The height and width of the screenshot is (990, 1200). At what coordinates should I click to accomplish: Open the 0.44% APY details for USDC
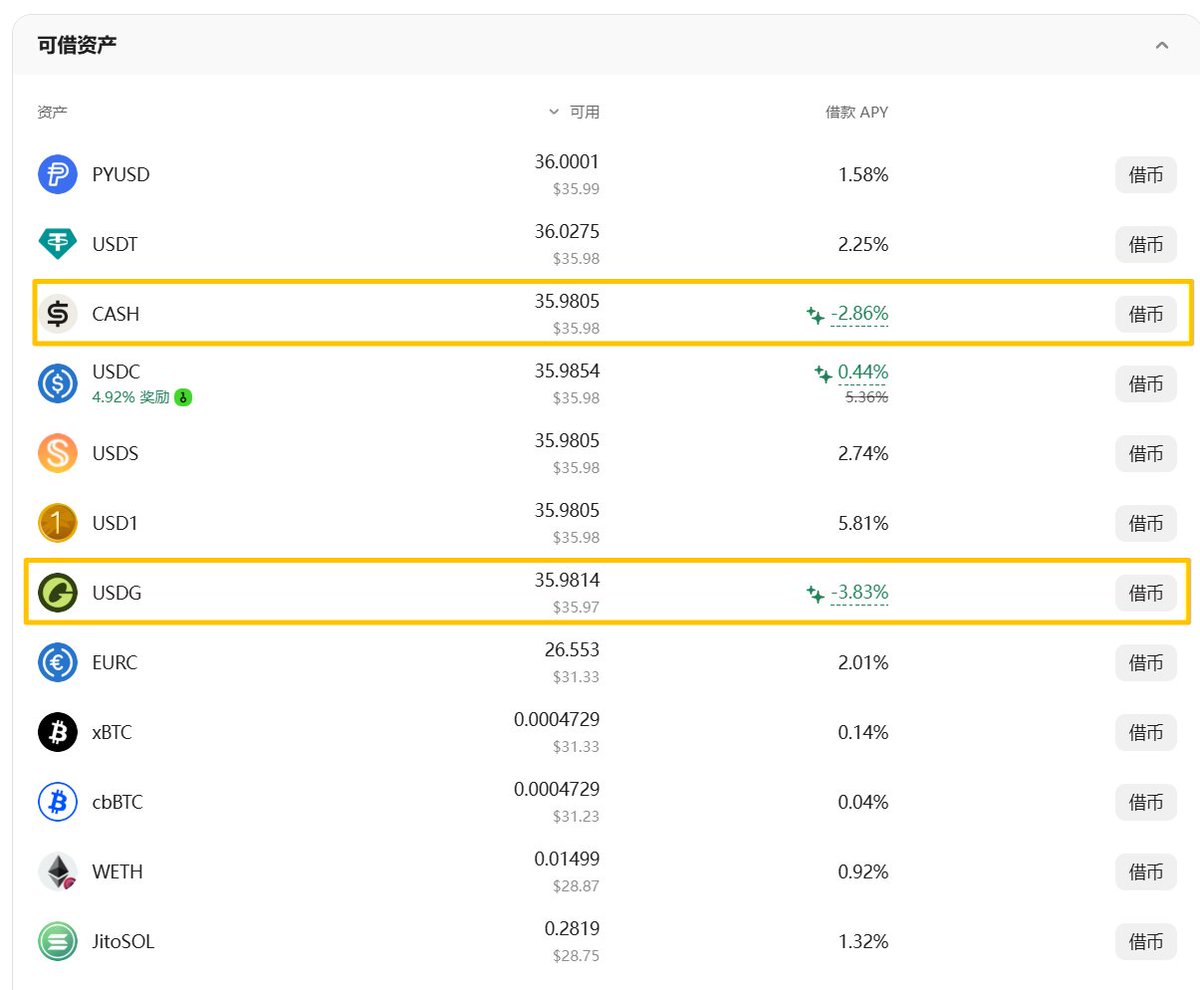[x=862, y=372]
